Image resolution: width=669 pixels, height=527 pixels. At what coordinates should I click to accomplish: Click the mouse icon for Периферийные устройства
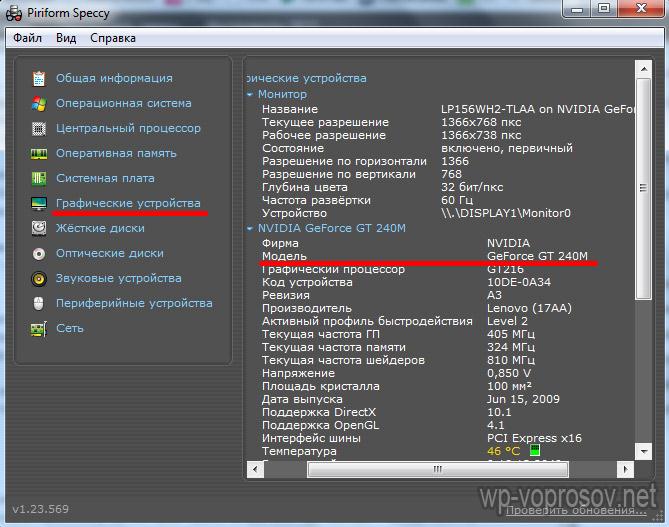(39, 304)
